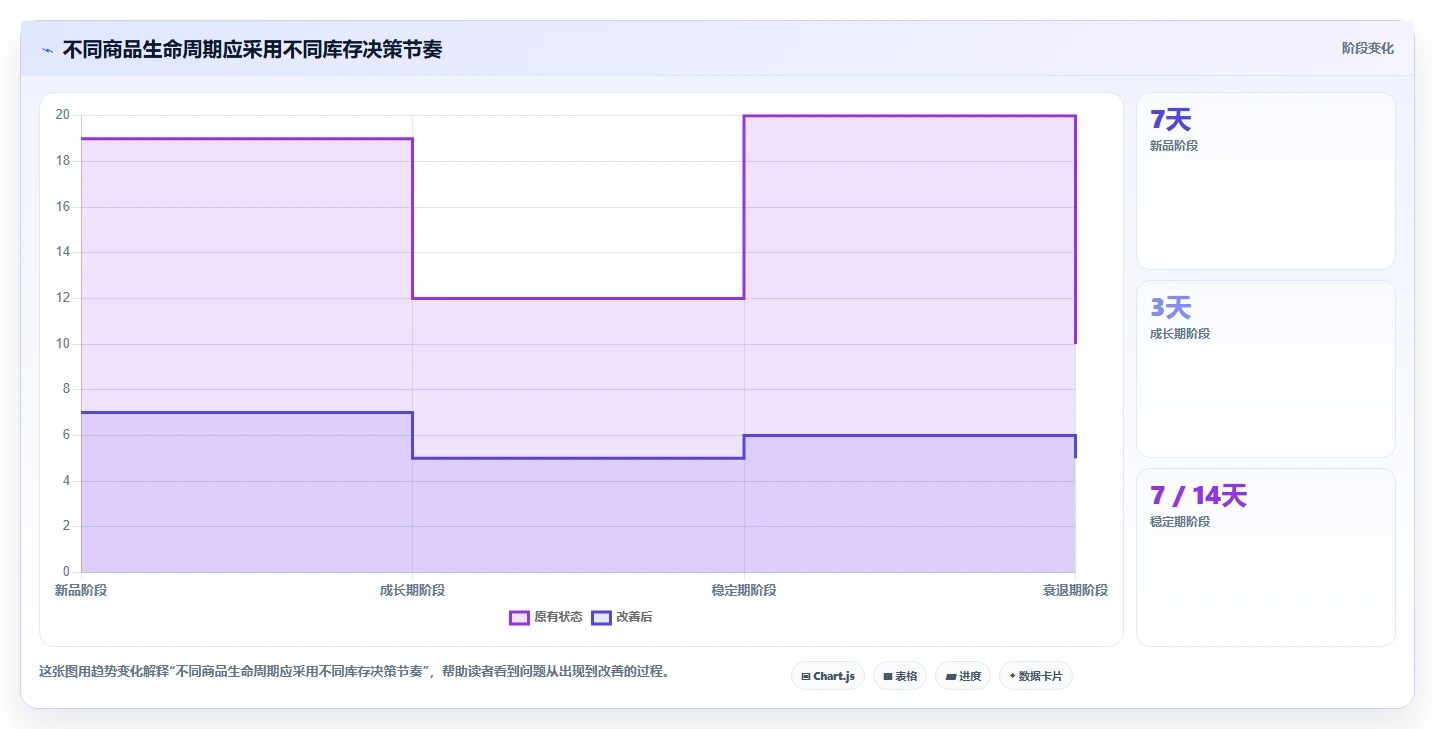Click the 阶段变化 label in the header
1435x729 pixels.
click(1367, 49)
